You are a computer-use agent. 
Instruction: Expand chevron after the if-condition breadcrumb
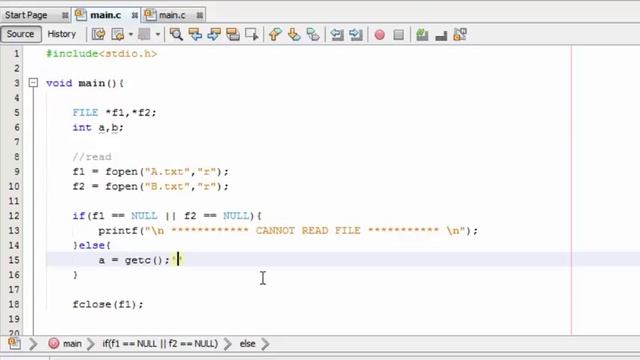228,344
